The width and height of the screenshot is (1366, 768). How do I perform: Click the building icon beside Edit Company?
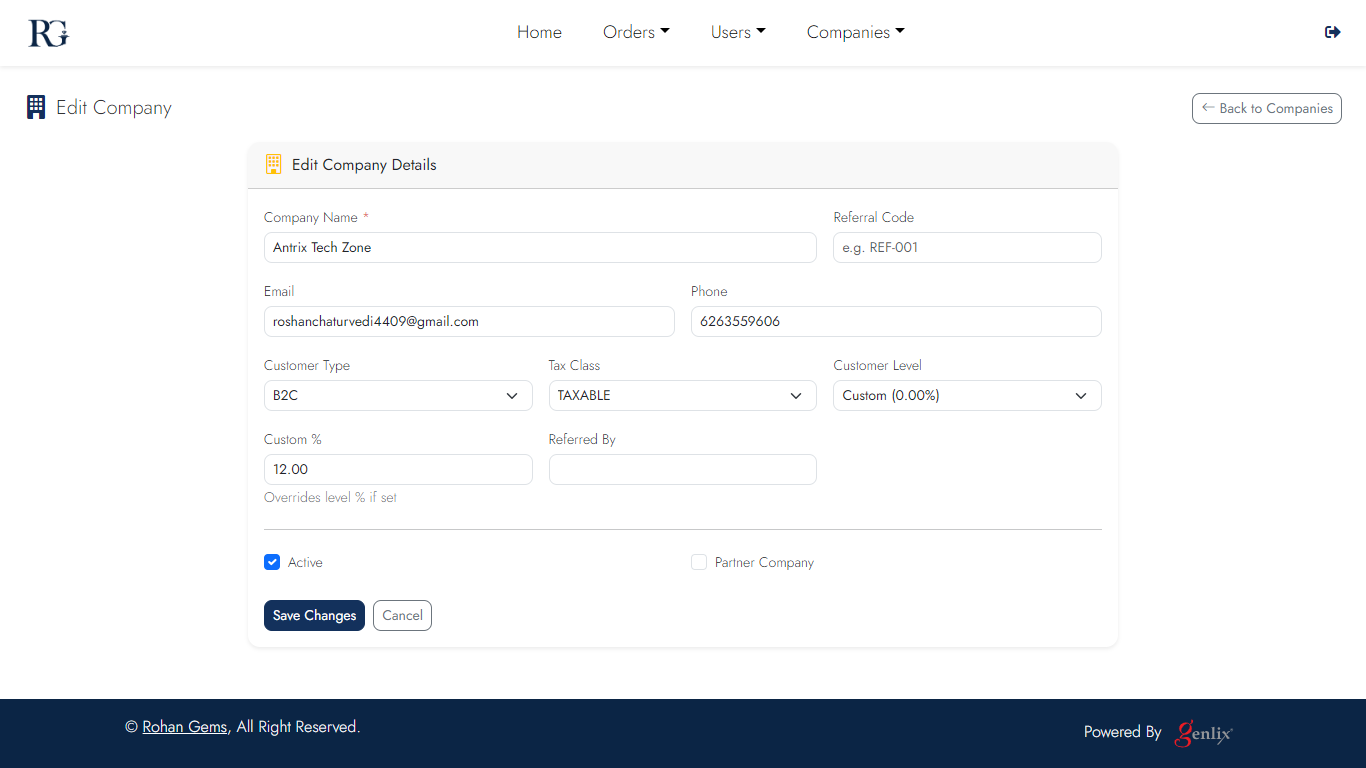[36, 107]
